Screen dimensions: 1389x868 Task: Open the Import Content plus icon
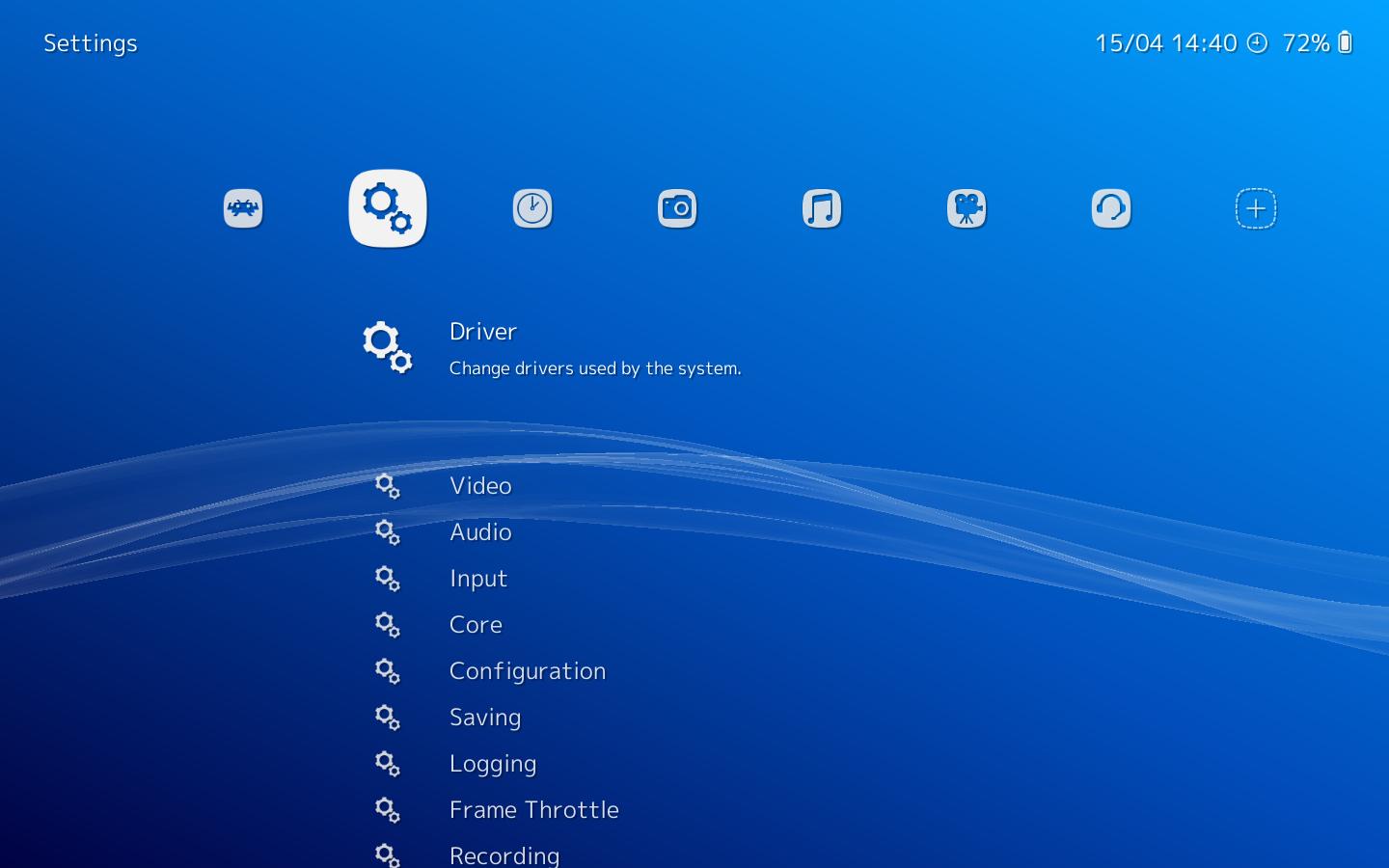click(1255, 208)
